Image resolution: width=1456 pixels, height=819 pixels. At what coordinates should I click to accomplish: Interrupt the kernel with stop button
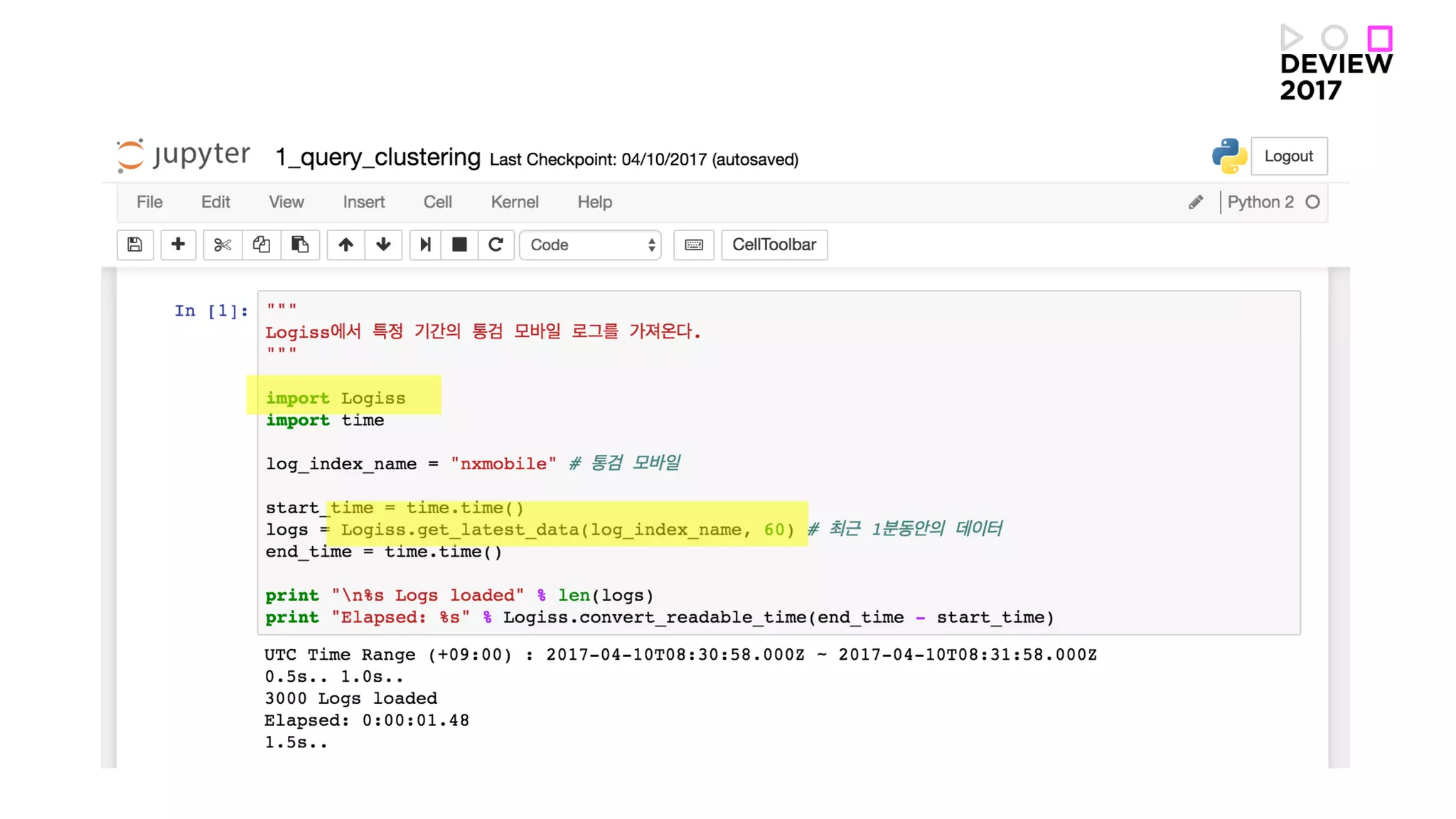point(459,245)
